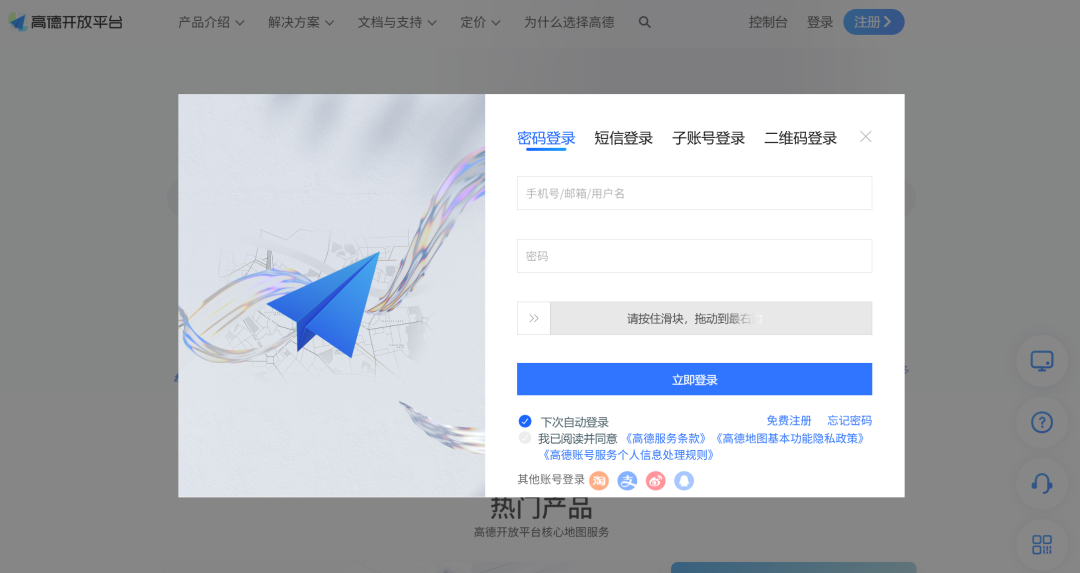The image size is (1080, 573).
Task: Click the 立即登录 button
Action: coord(694,379)
